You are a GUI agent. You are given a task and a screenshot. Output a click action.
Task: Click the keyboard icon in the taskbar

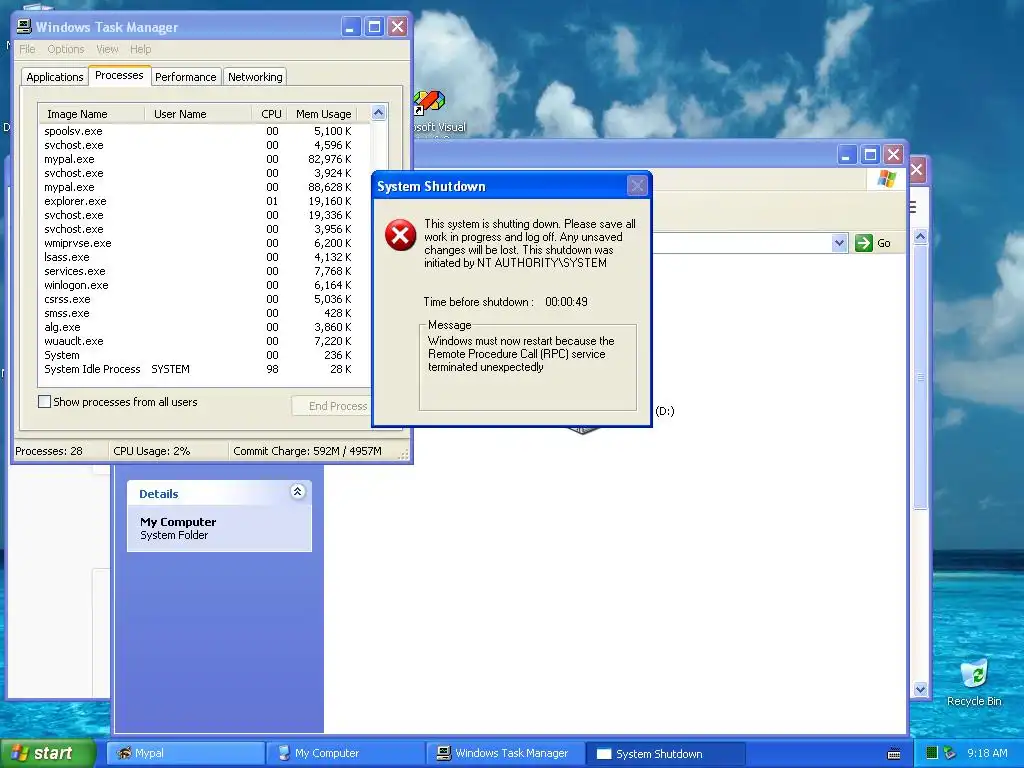point(894,754)
